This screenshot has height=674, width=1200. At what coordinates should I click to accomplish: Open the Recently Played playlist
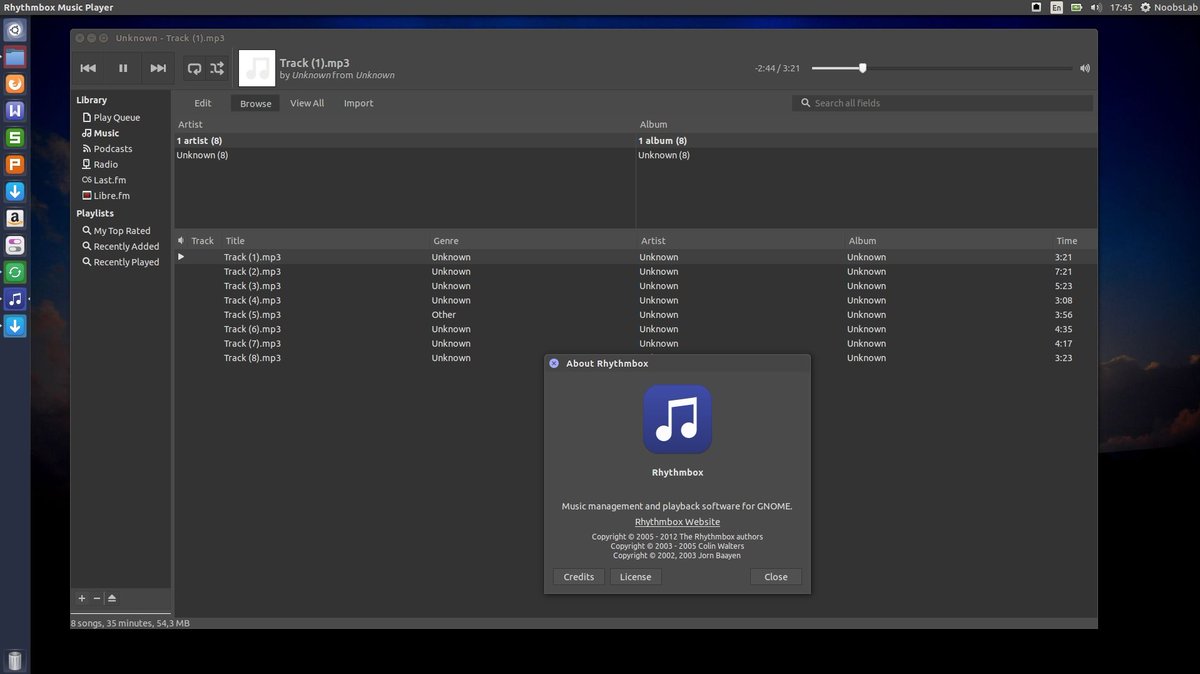point(122,262)
